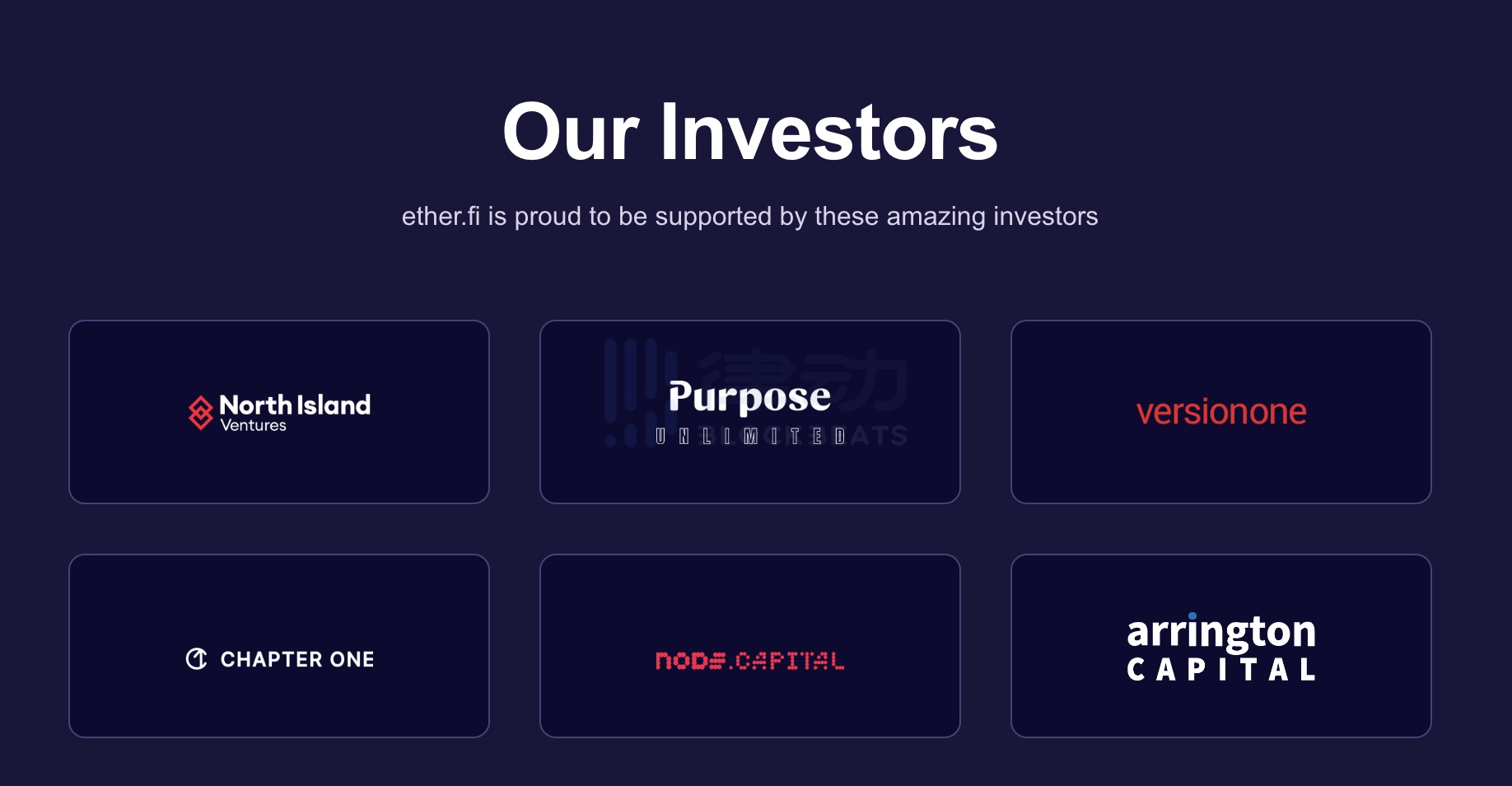Click the Purpose serif wordmark
Viewport: 1512px width, 786px height.
[x=749, y=397]
